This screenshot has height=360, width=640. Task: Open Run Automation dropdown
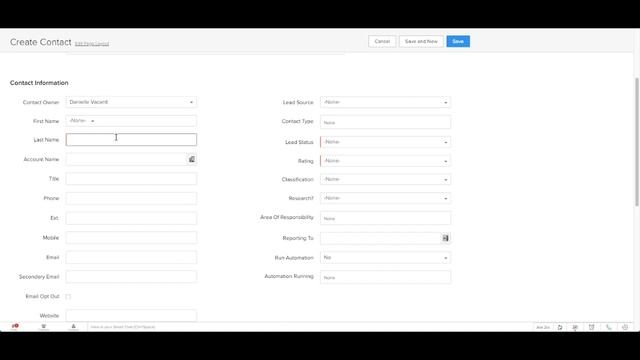point(385,258)
